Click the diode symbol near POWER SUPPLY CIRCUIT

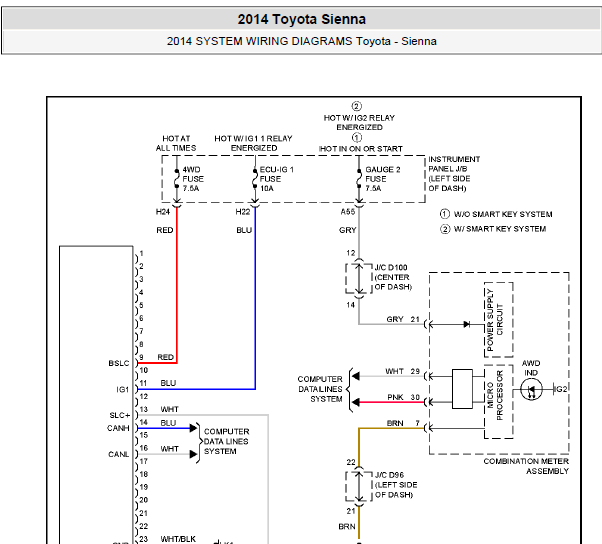pos(466,324)
